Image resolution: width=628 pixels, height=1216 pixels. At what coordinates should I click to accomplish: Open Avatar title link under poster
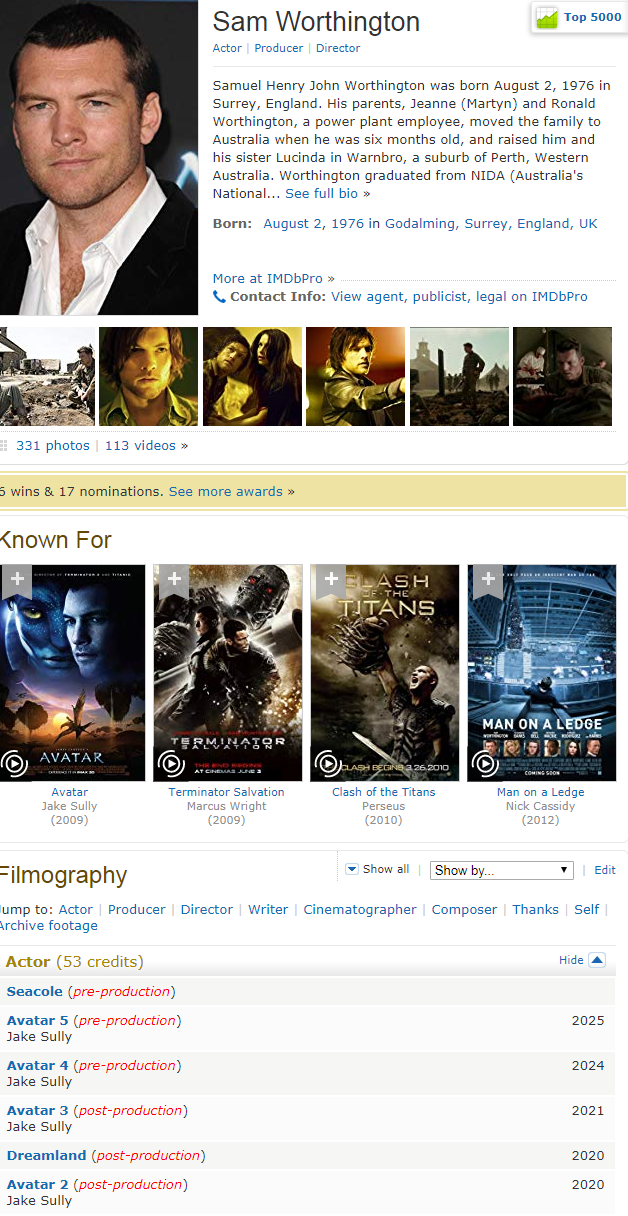(70, 792)
